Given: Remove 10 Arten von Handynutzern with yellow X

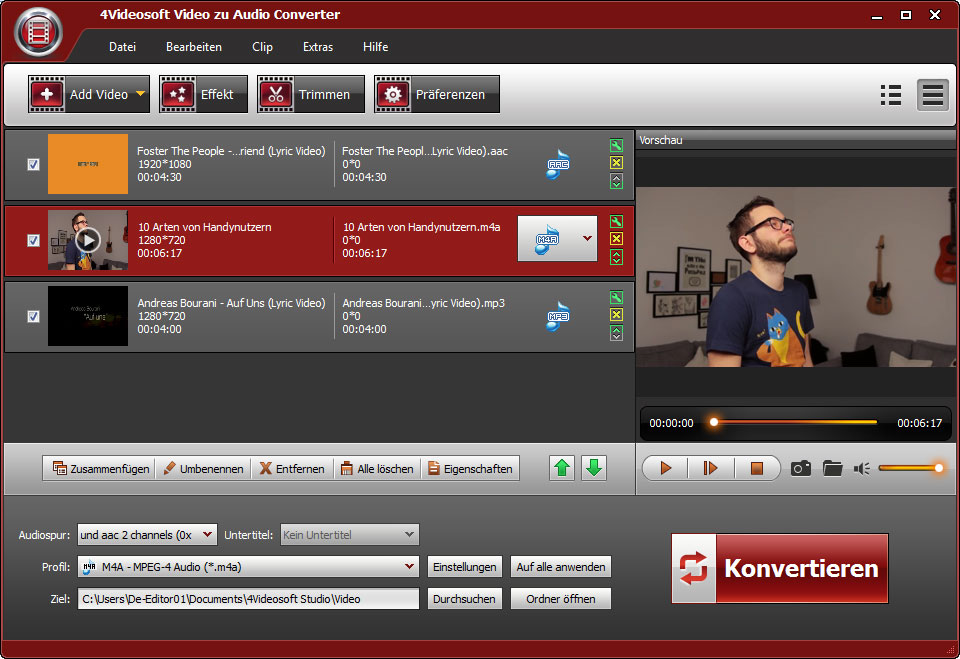Looking at the screenshot, I should coord(617,239).
